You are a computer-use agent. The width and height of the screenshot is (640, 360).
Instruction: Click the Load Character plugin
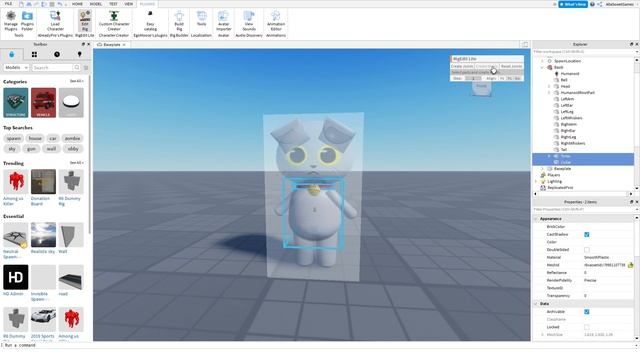tap(55, 21)
